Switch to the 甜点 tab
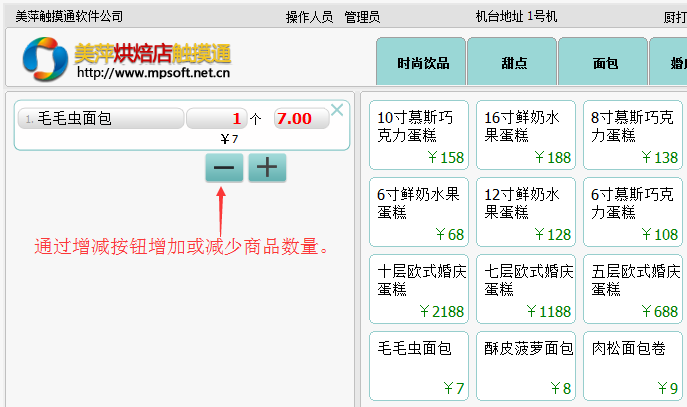Screen dimensions: 687x407 pyautogui.click(x=514, y=63)
